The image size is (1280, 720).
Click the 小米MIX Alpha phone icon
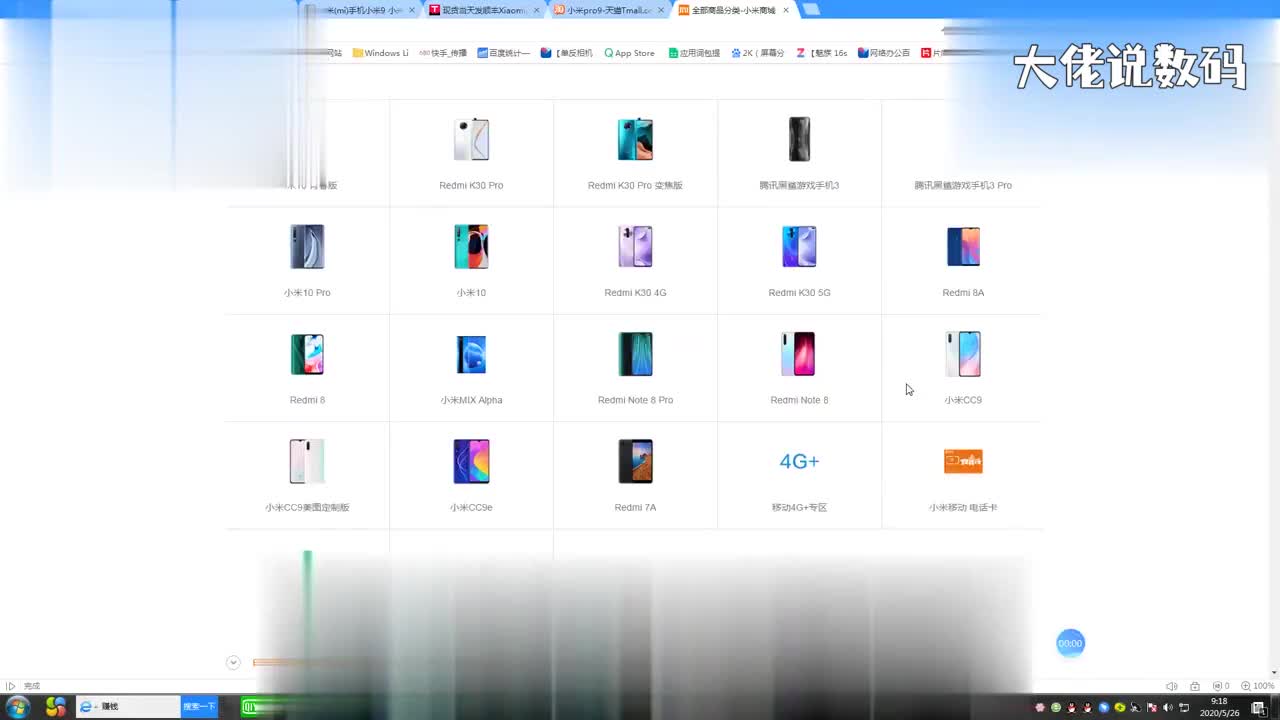click(471, 355)
